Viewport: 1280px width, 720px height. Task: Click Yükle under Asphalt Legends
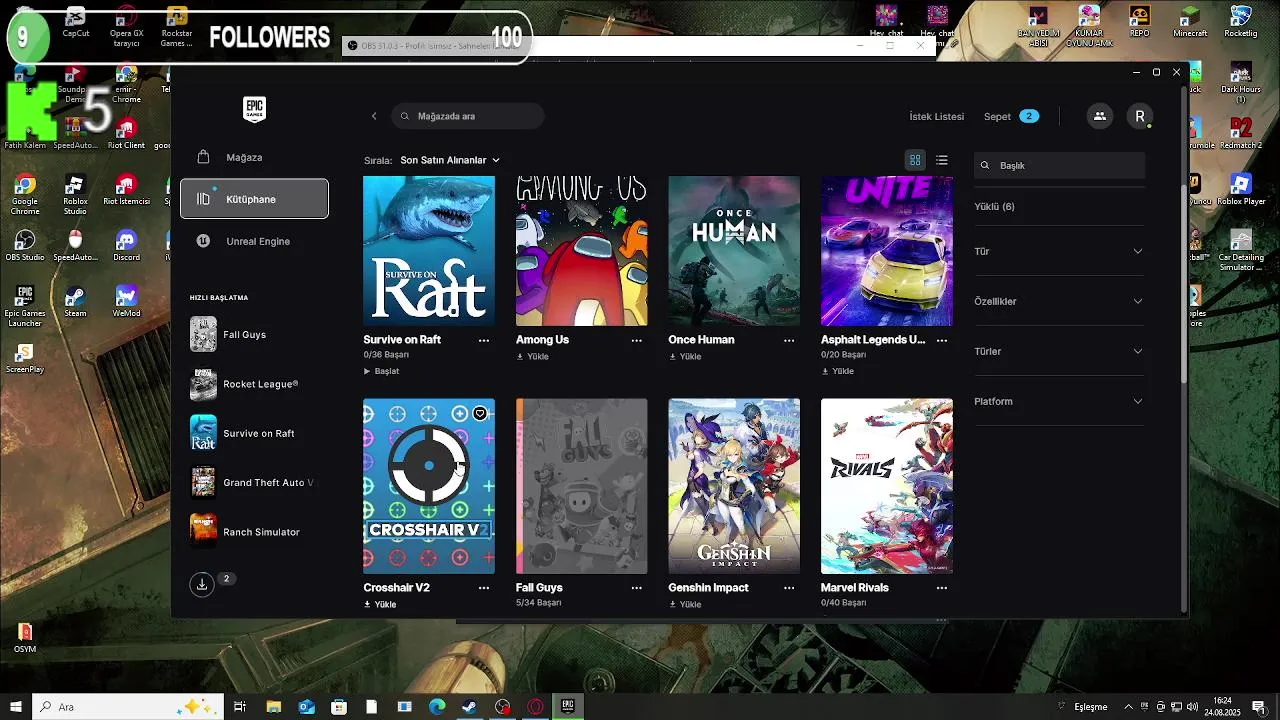coord(837,371)
